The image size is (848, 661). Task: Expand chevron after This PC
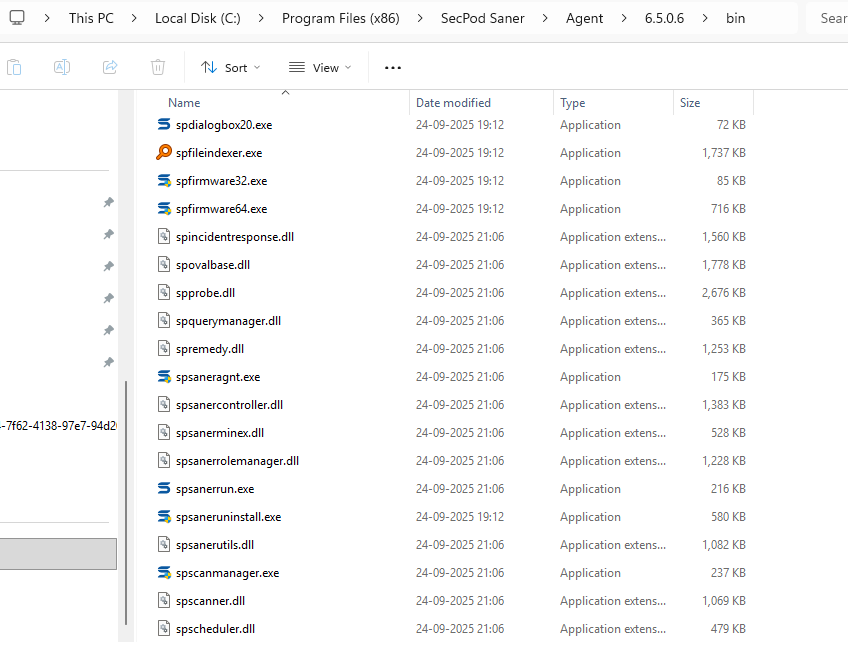click(134, 18)
